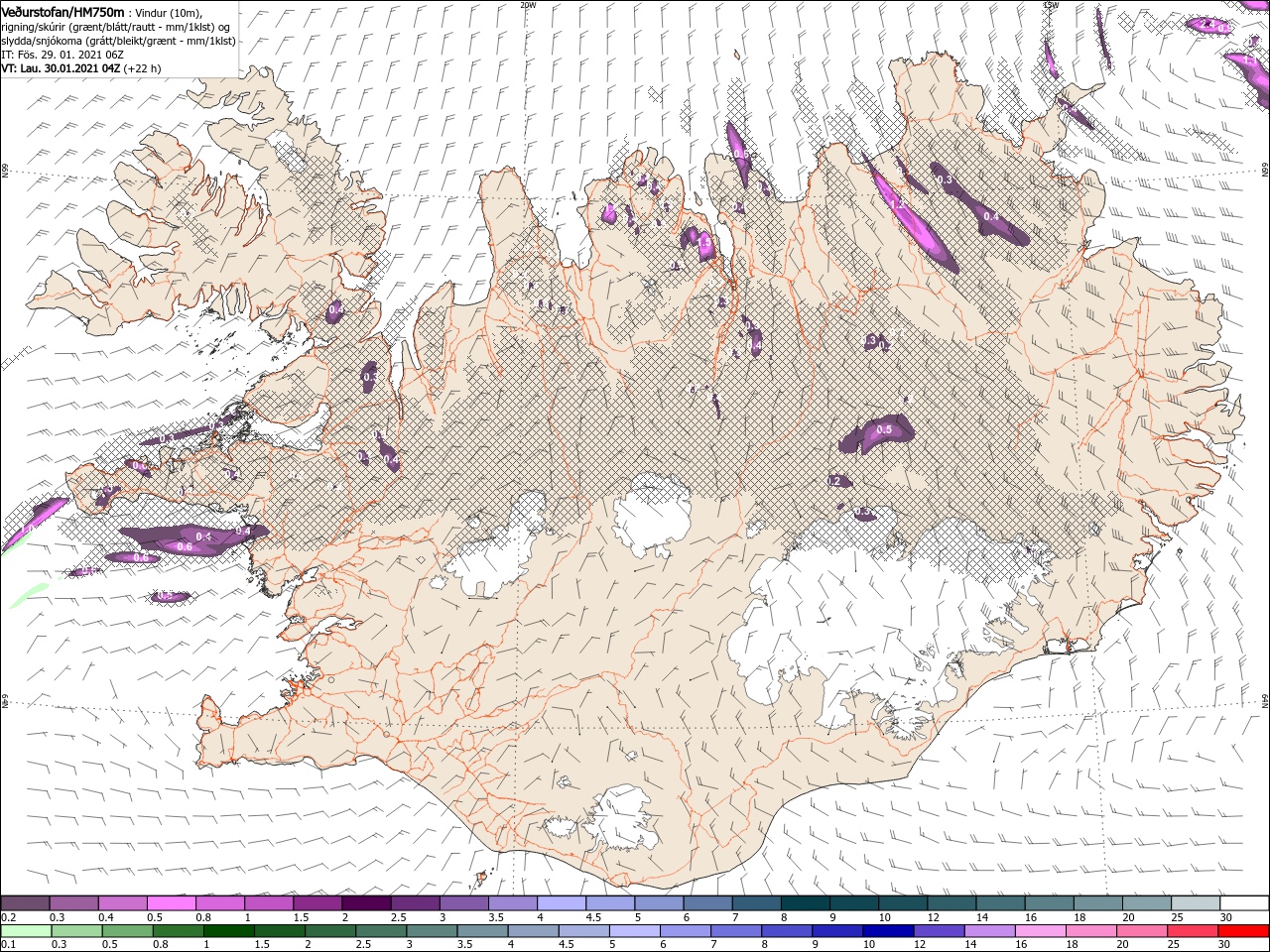
Task: Select the bright pink 0.5 snow scale swatch
Action: [x=171, y=902]
